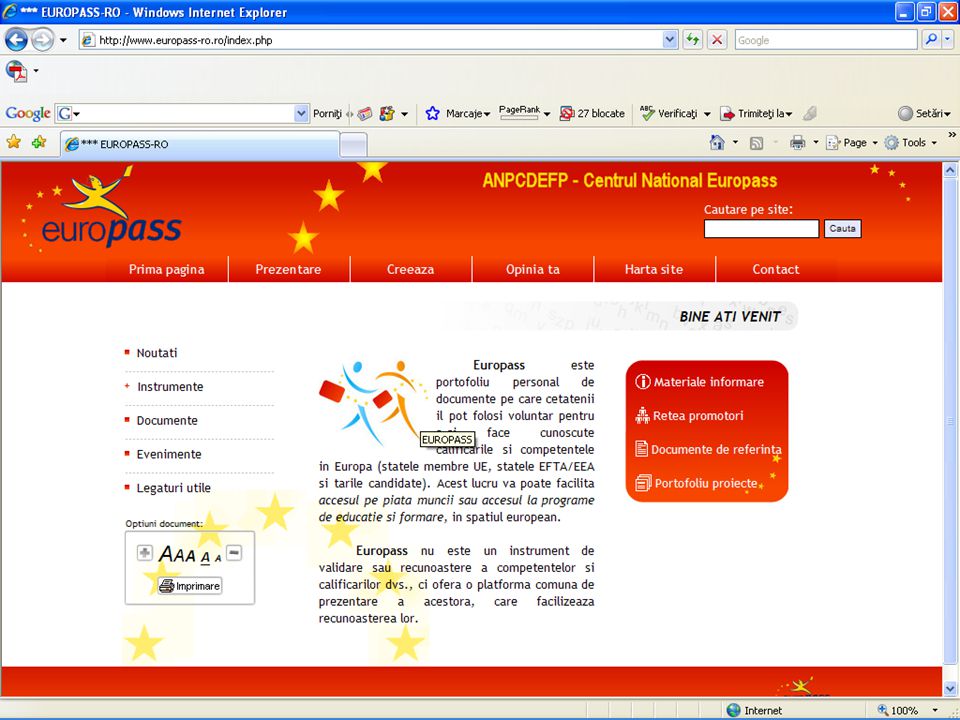
Task: Click the browser Forward arrow button
Action: pyautogui.click(x=42, y=40)
